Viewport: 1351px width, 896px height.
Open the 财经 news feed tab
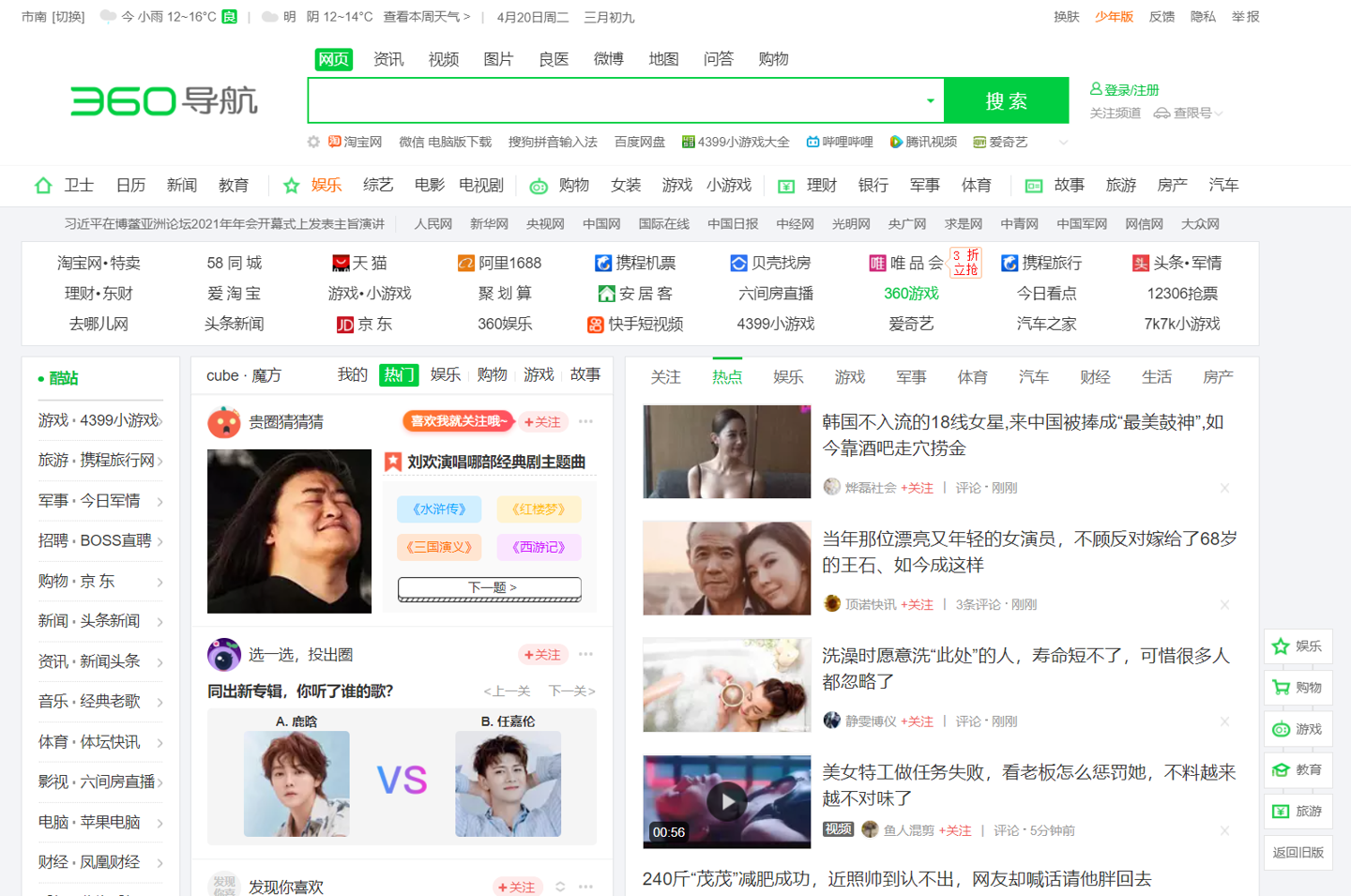coord(1095,377)
